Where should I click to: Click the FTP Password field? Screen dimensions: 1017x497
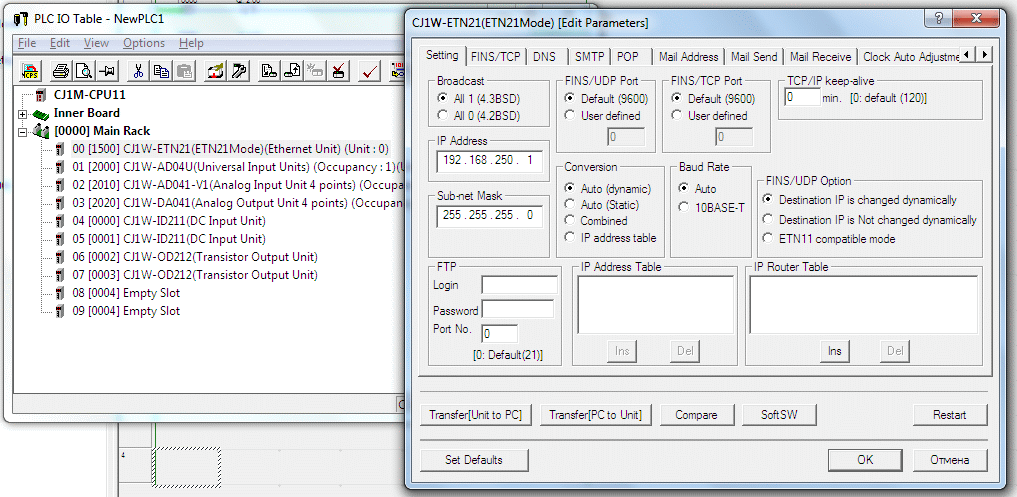518,309
